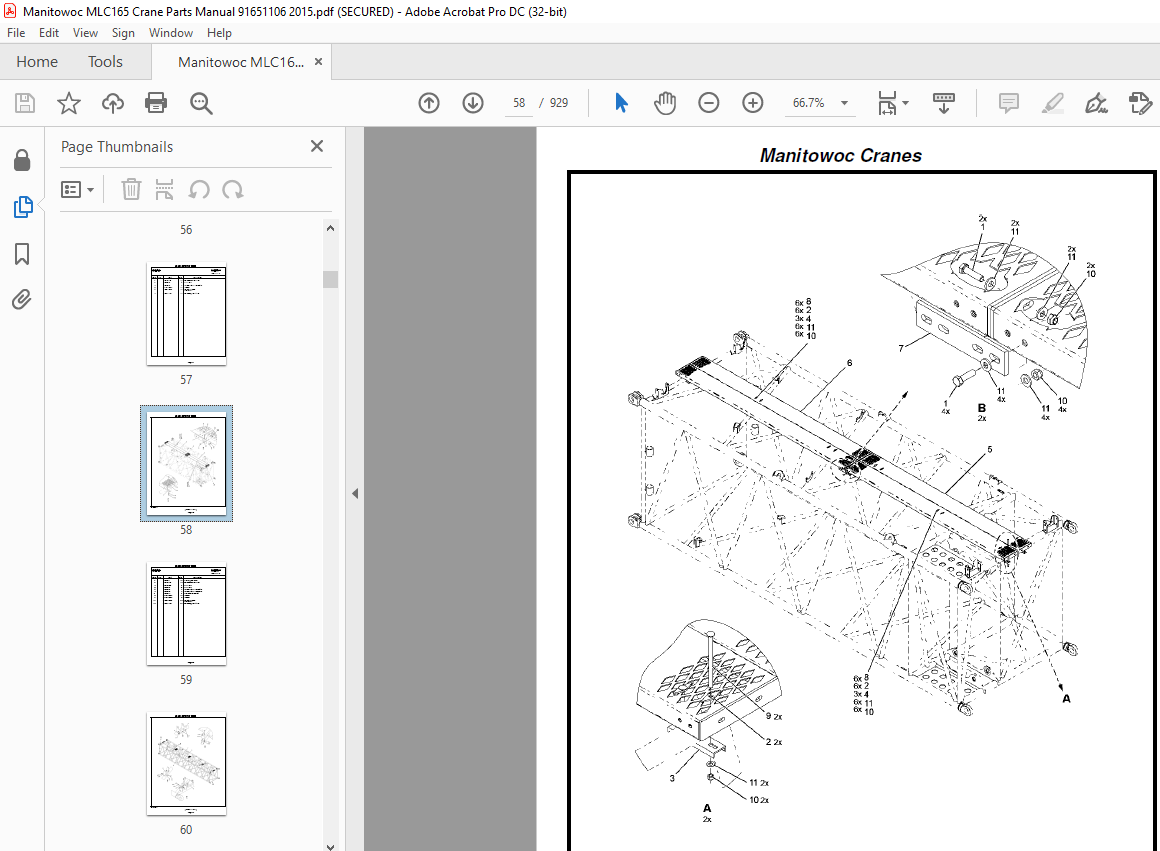
Task: Zoom out with the minus button
Action: pyautogui.click(x=709, y=103)
